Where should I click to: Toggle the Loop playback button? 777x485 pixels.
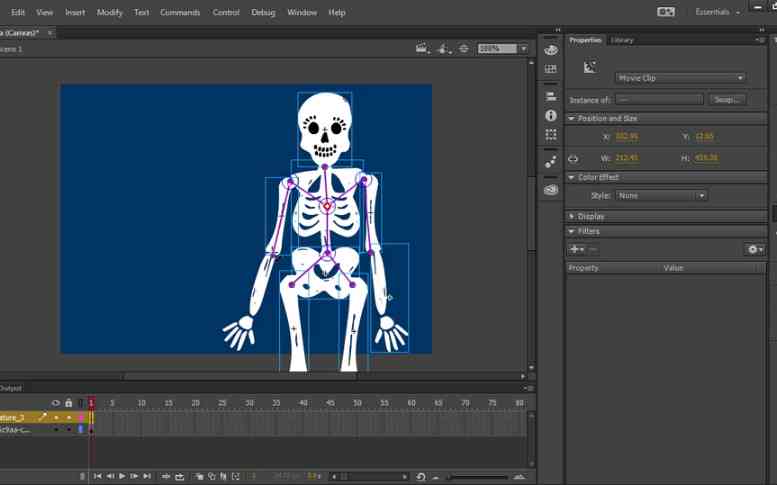179,476
